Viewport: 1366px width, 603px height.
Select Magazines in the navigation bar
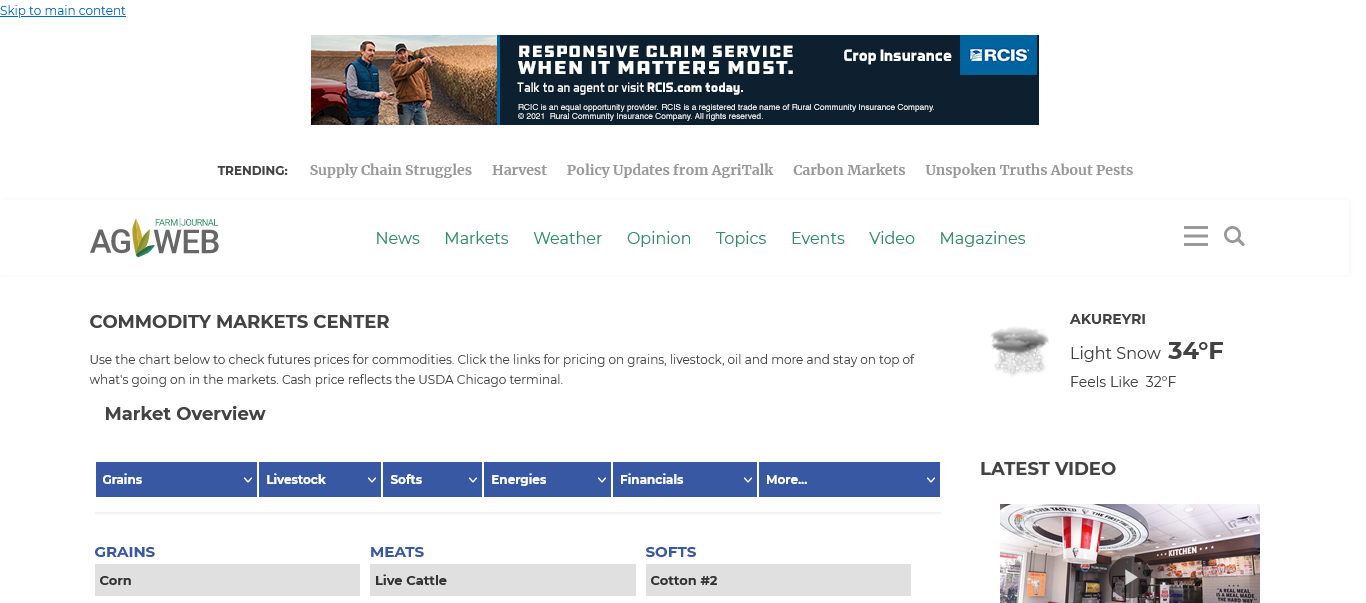pos(982,238)
